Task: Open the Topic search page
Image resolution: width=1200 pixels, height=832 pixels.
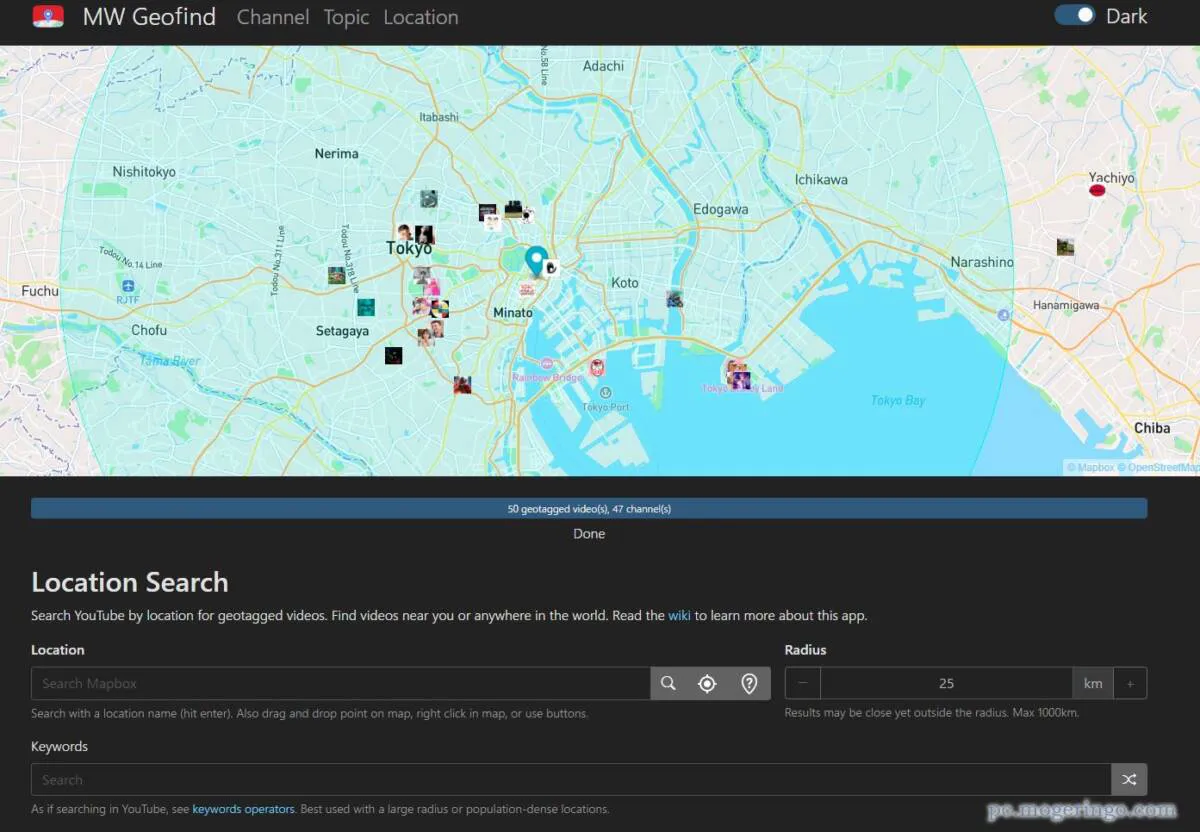Action: coord(346,17)
